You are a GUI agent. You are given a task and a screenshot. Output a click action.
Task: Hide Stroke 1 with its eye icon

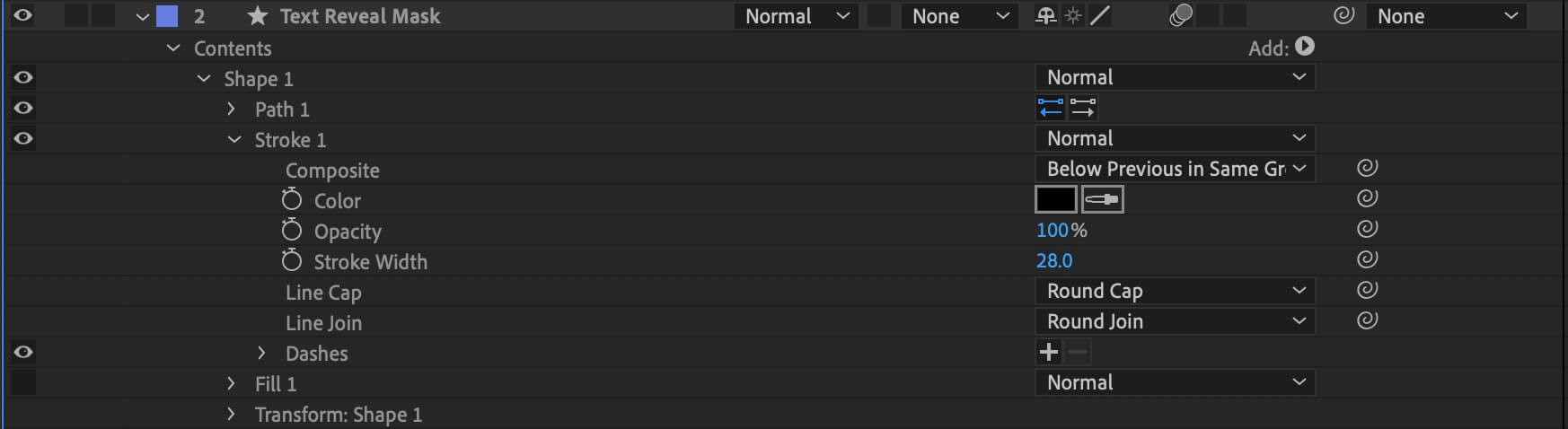click(23, 138)
